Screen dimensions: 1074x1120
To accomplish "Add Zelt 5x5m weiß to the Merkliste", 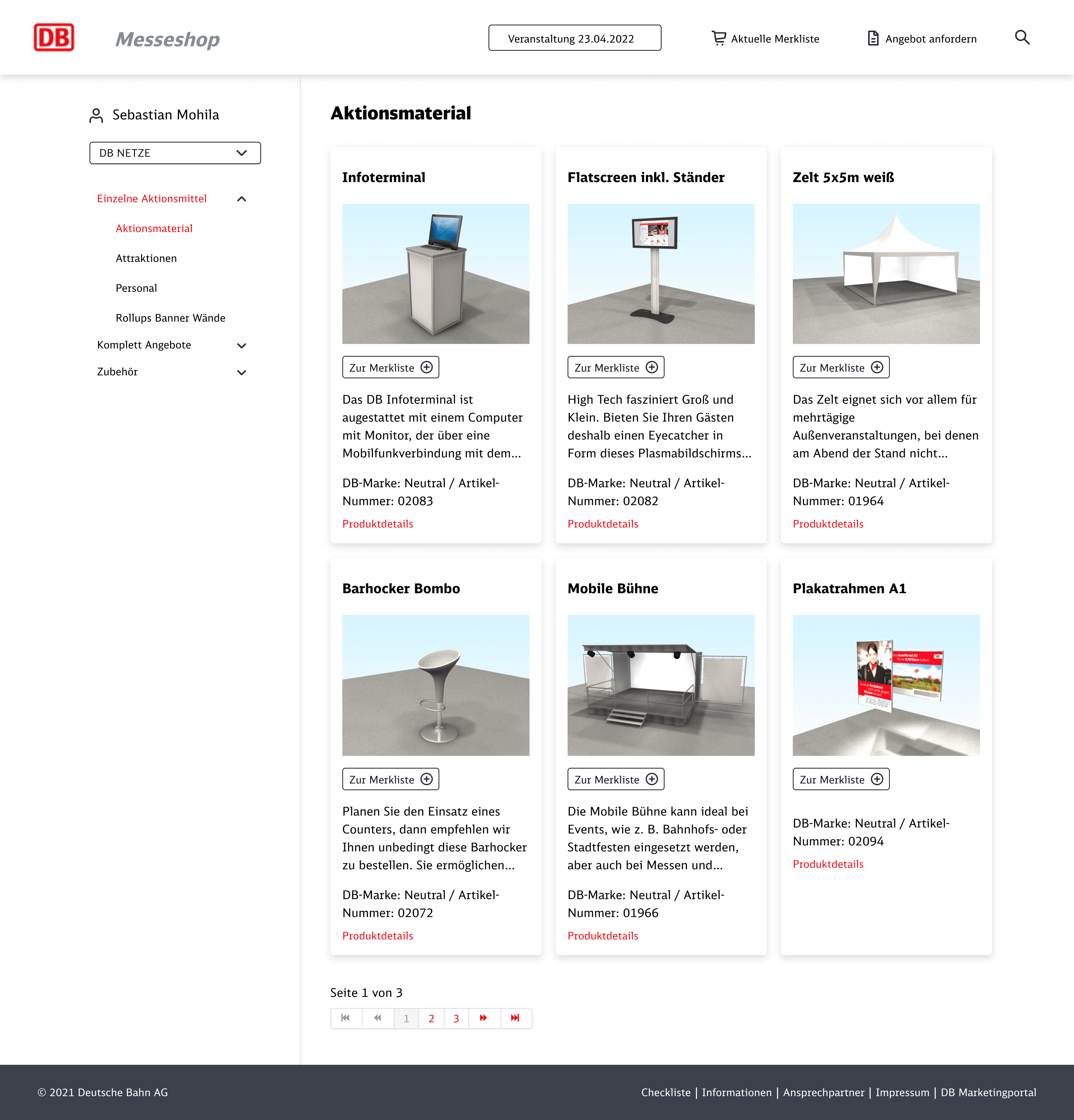I will coord(840,367).
